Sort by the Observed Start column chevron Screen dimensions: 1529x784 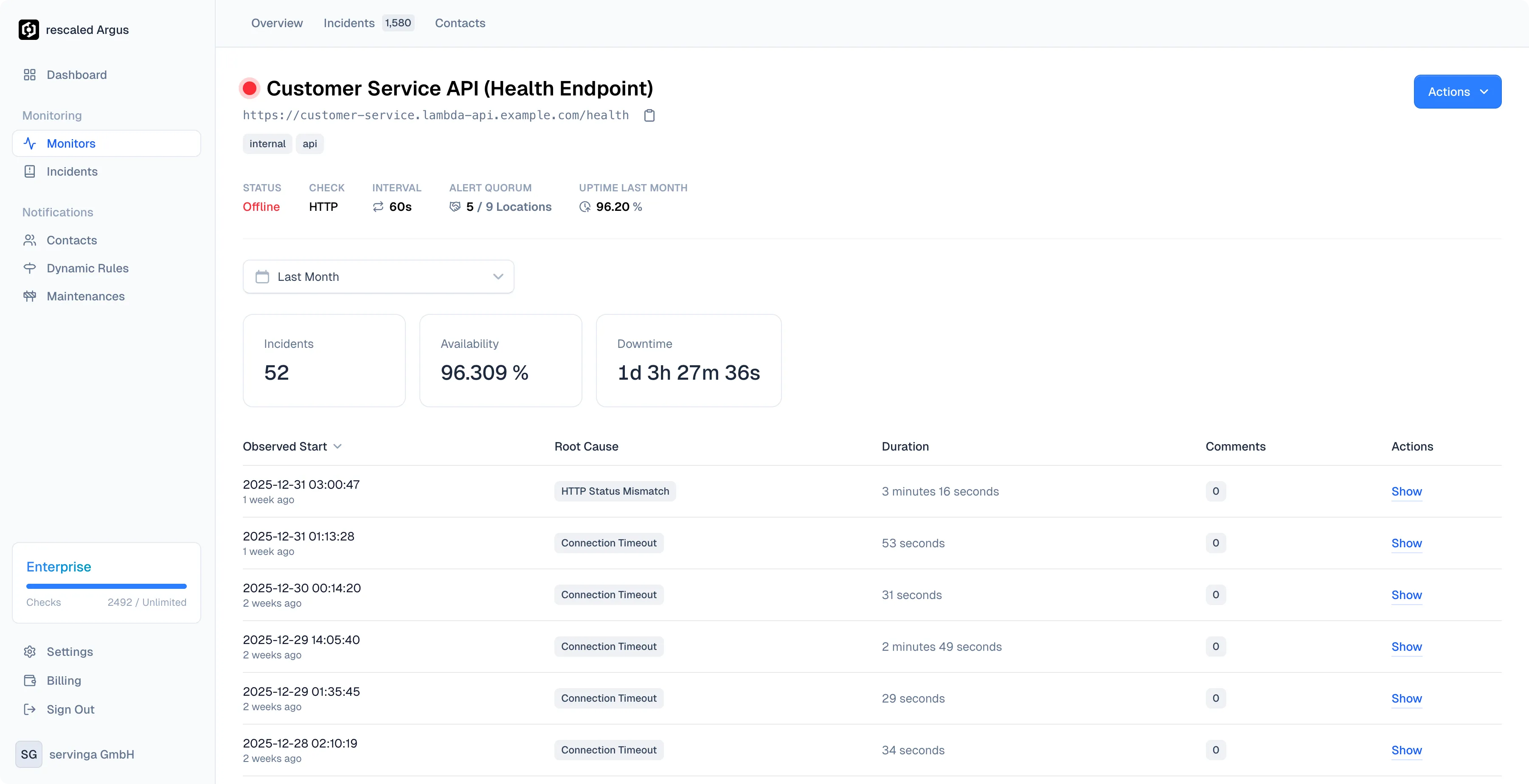coord(338,447)
